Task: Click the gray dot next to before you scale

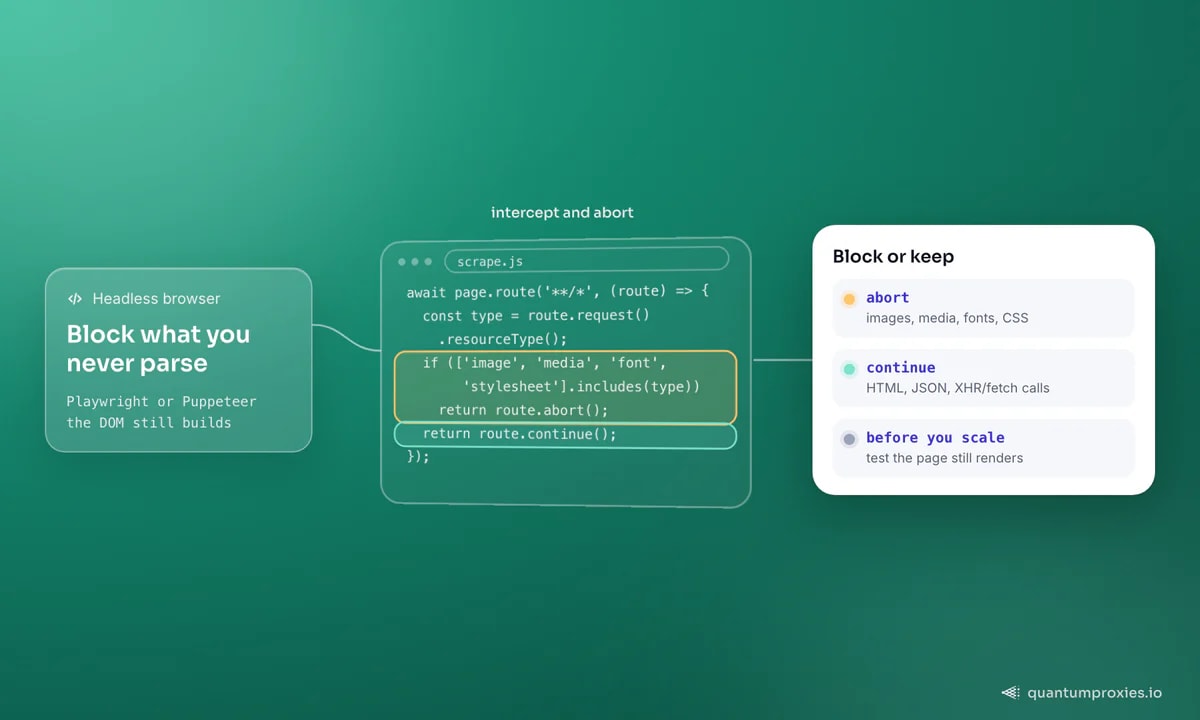Action: point(849,439)
